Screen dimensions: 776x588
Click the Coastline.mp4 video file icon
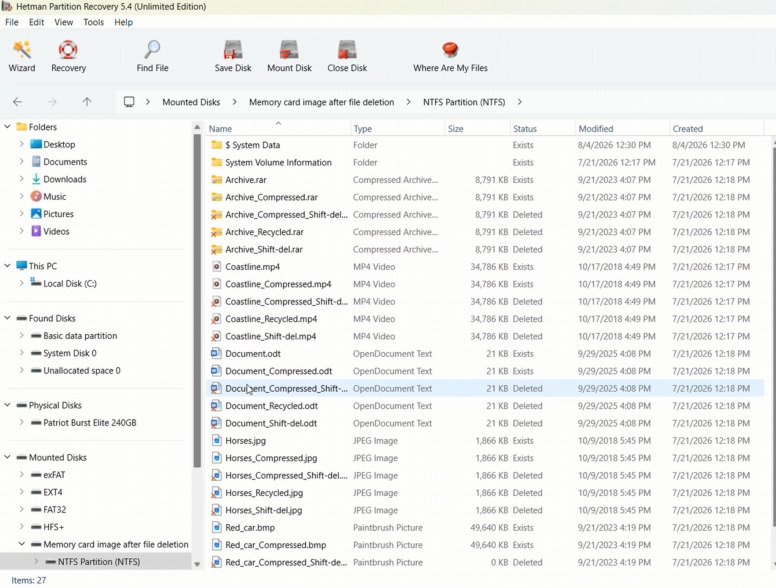click(x=216, y=267)
